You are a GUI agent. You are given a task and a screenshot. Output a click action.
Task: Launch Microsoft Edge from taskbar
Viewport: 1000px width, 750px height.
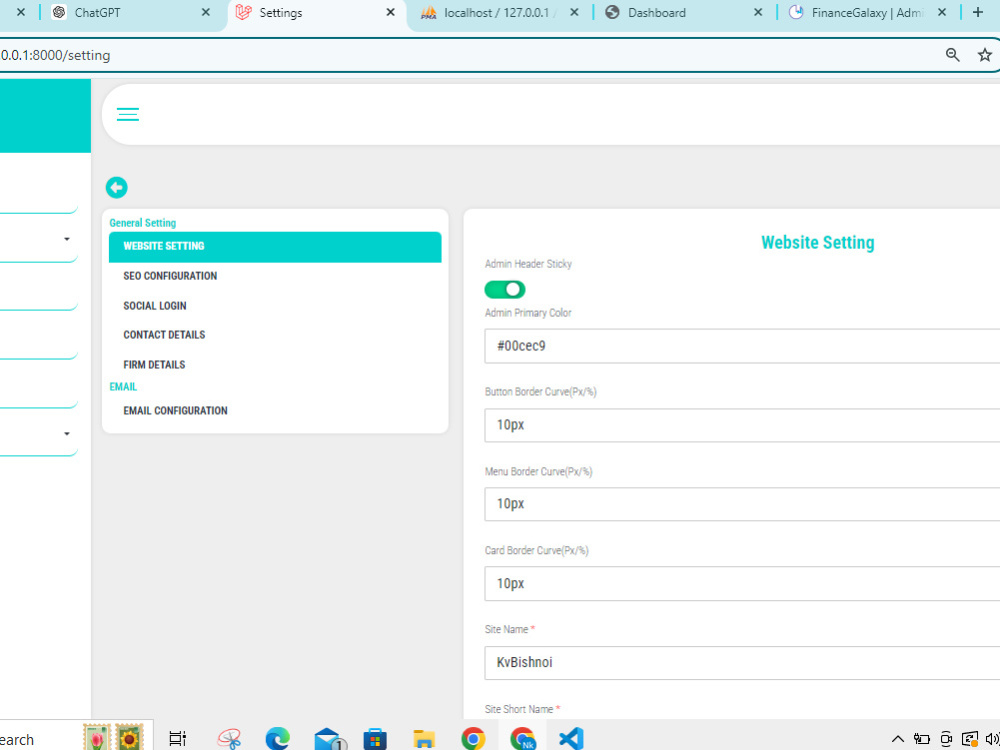277,739
